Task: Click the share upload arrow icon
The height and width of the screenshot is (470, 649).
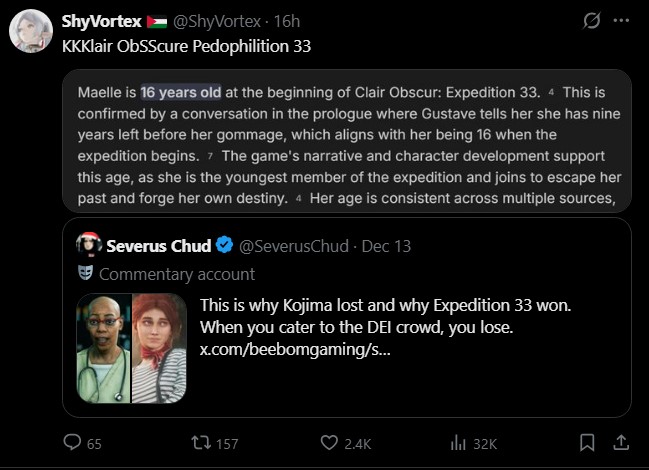Action: (620, 441)
